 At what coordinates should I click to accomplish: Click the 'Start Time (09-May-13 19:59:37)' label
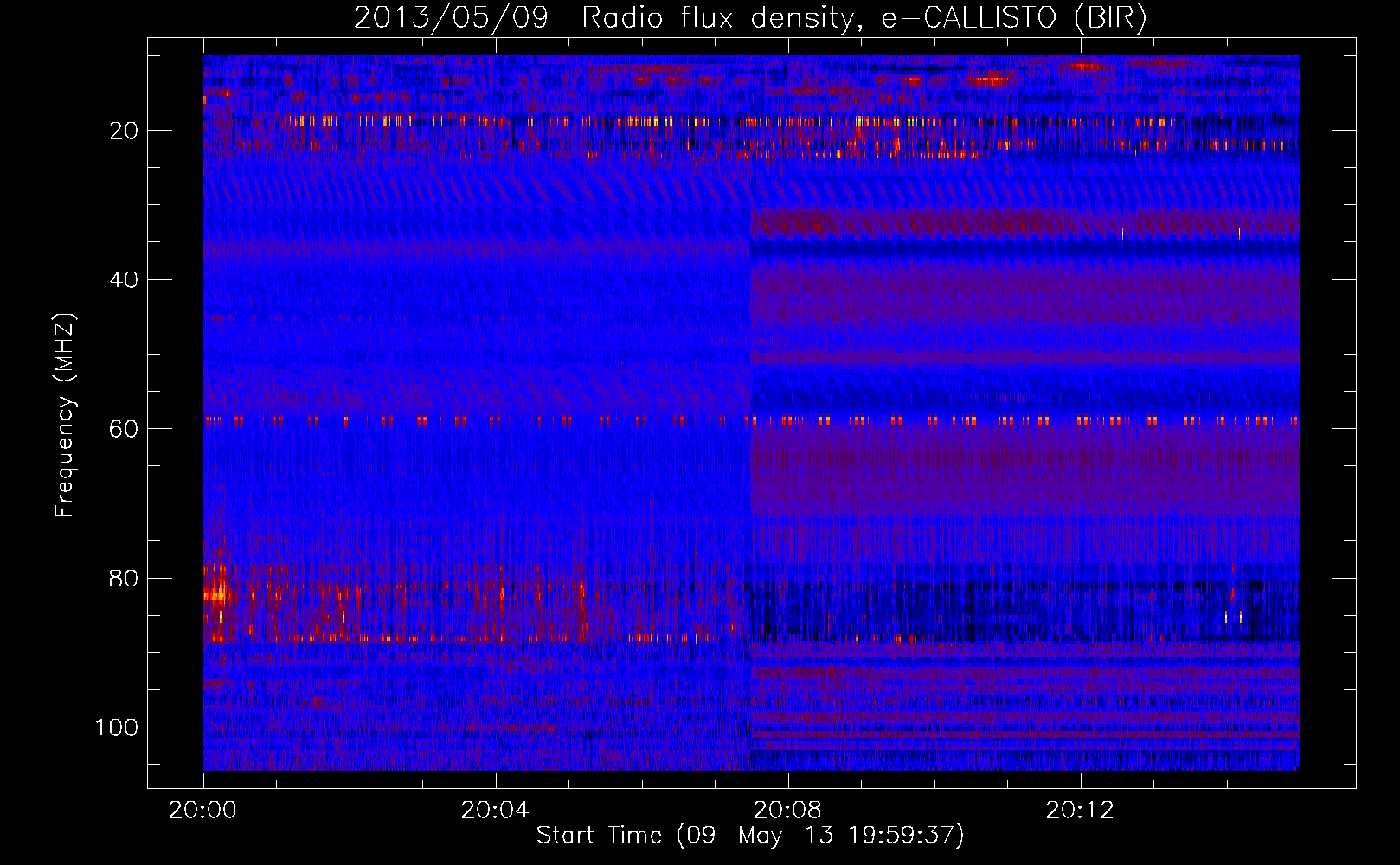pyautogui.click(x=750, y=836)
